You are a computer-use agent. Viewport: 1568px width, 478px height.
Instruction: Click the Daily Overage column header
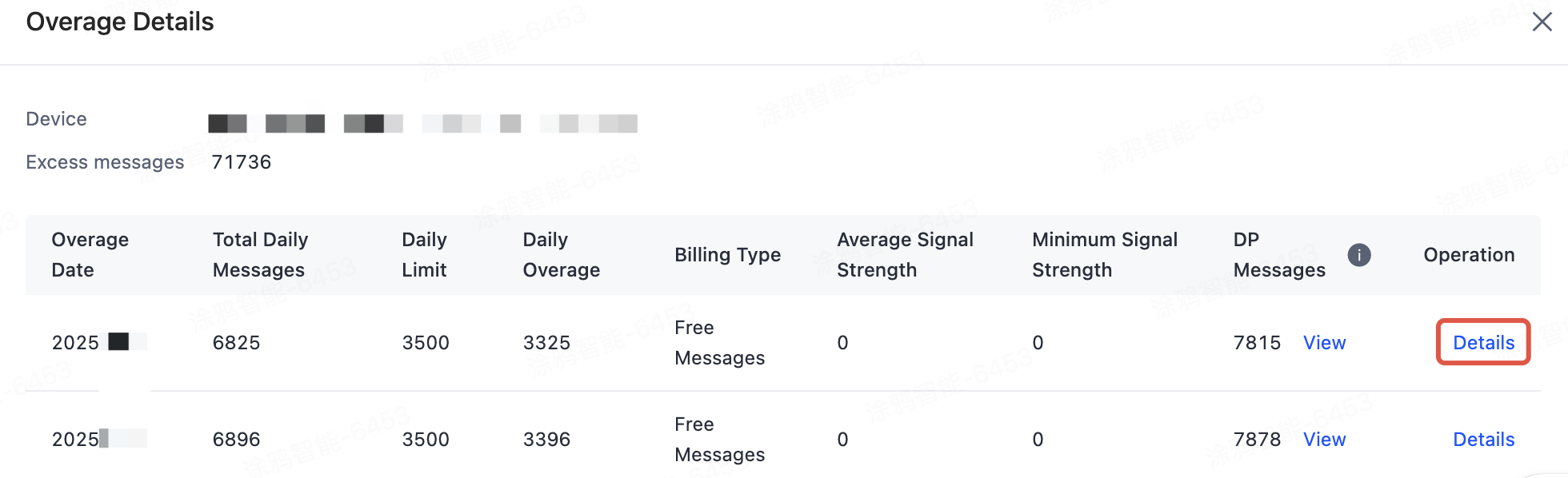tap(561, 255)
